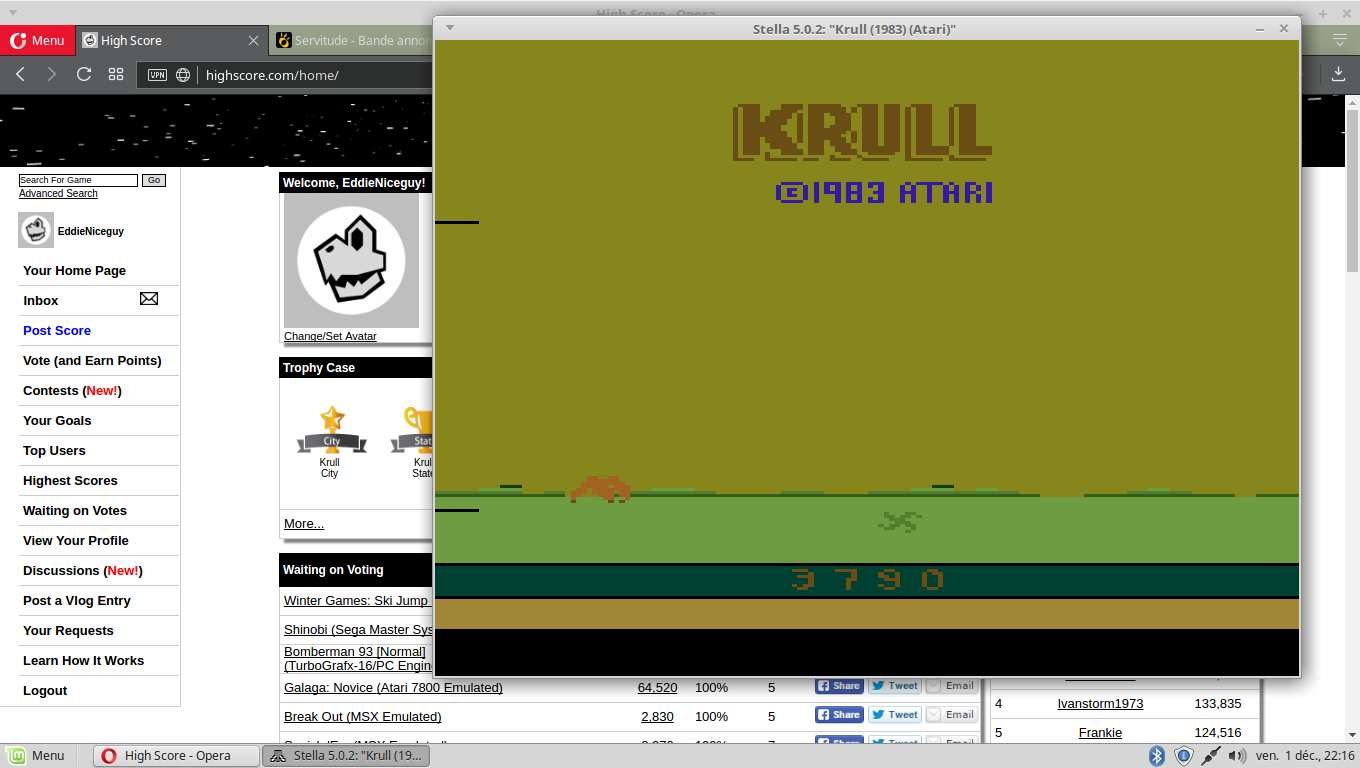Open the Linux Mint Menu in taskbar
The image size is (1360, 768).
coord(36,756)
